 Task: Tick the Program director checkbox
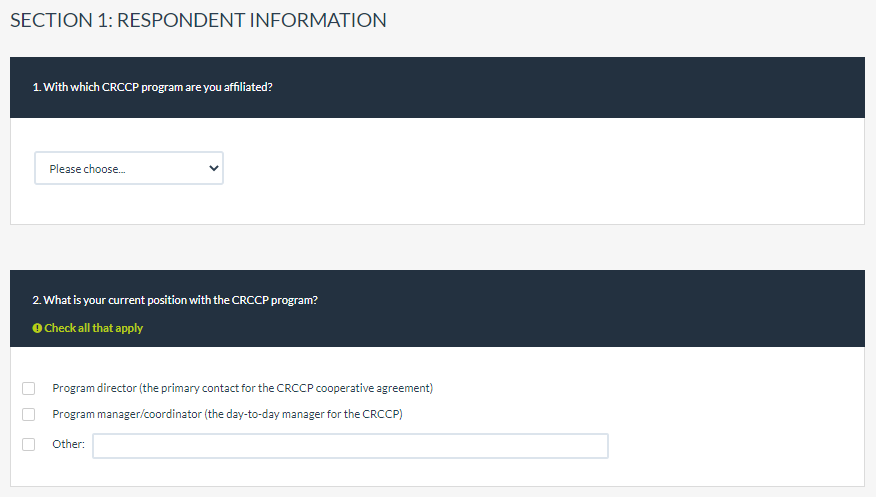[x=29, y=388]
